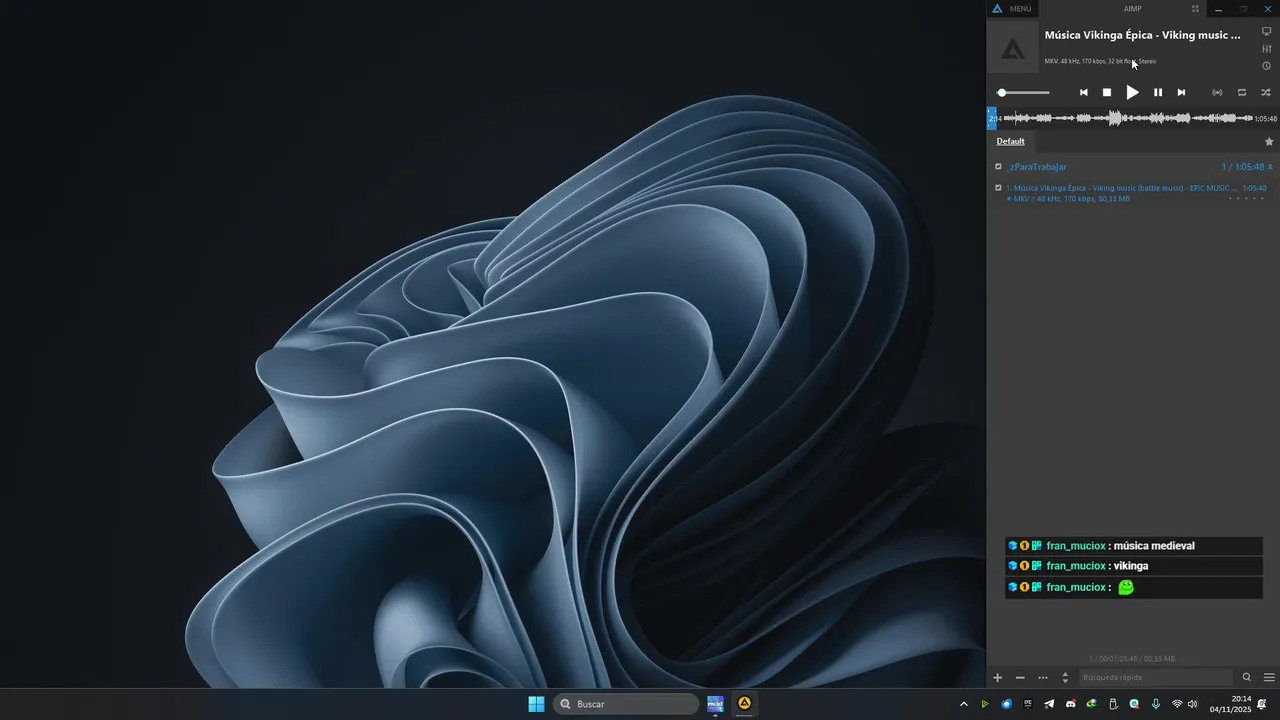Click the star bookmarks icon
1280x720 pixels.
pyautogui.click(x=1269, y=142)
